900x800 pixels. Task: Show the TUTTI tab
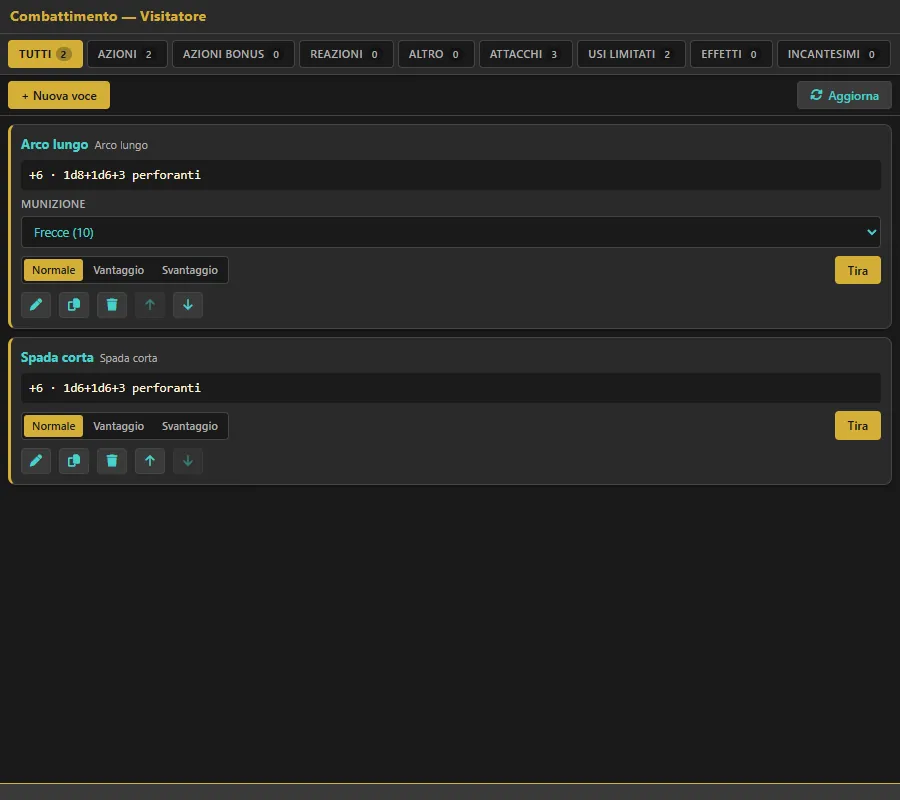[x=45, y=54]
